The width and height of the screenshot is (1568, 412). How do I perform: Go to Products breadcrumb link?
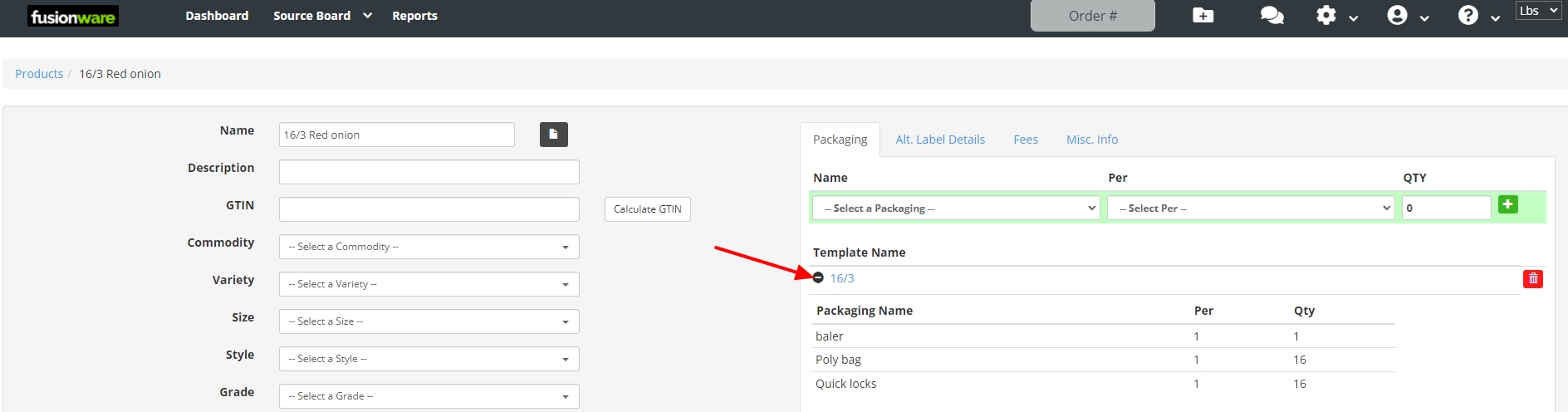click(x=39, y=74)
